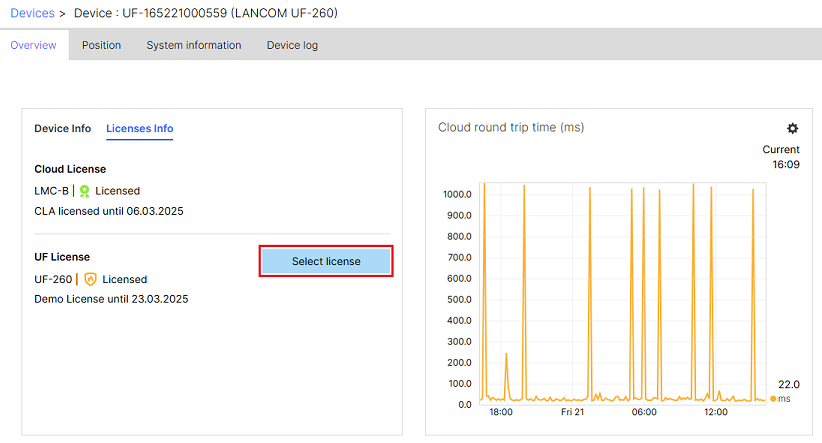Image resolution: width=822 pixels, height=443 pixels.
Task: Click the 12:00 x-axis label
Action: [x=716, y=412]
